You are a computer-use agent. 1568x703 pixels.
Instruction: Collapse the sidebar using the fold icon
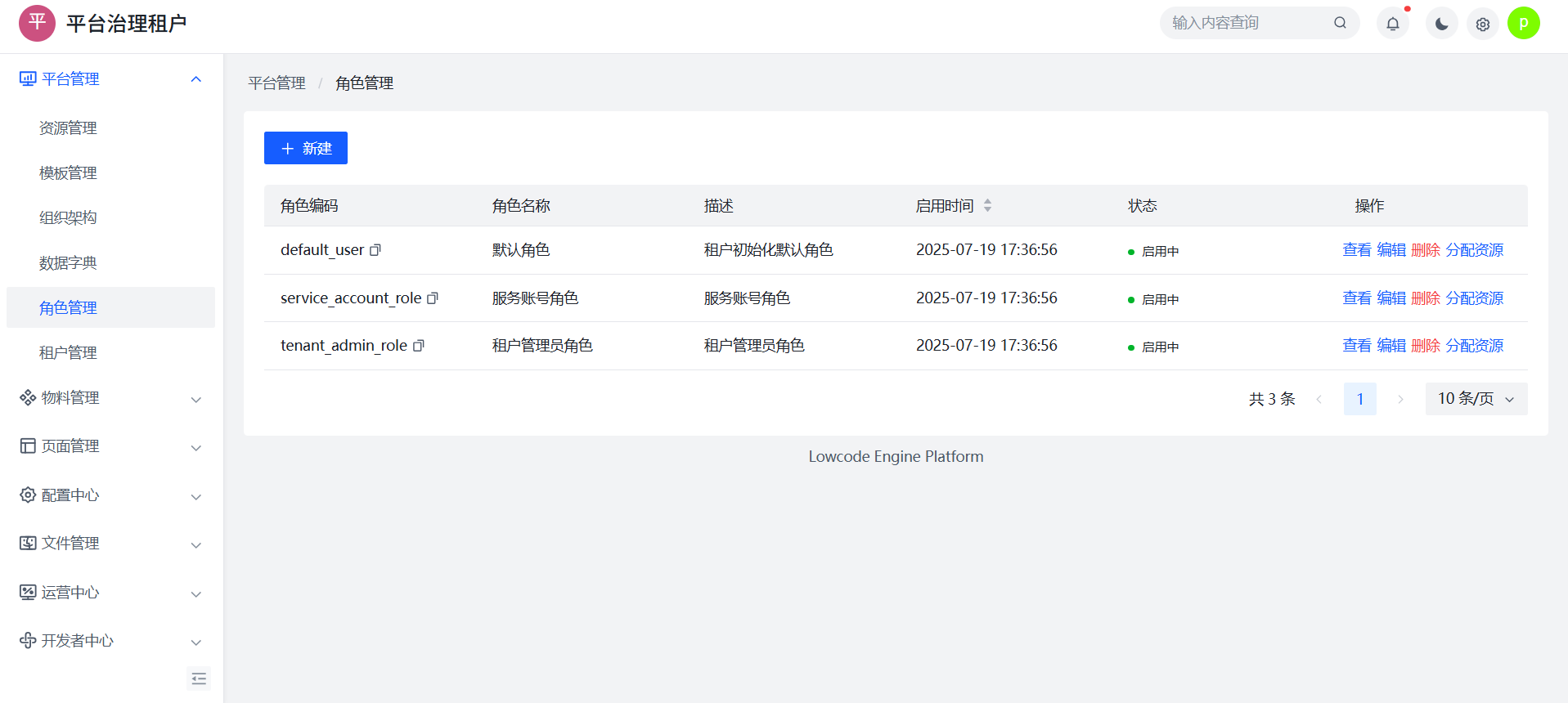pos(199,678)
